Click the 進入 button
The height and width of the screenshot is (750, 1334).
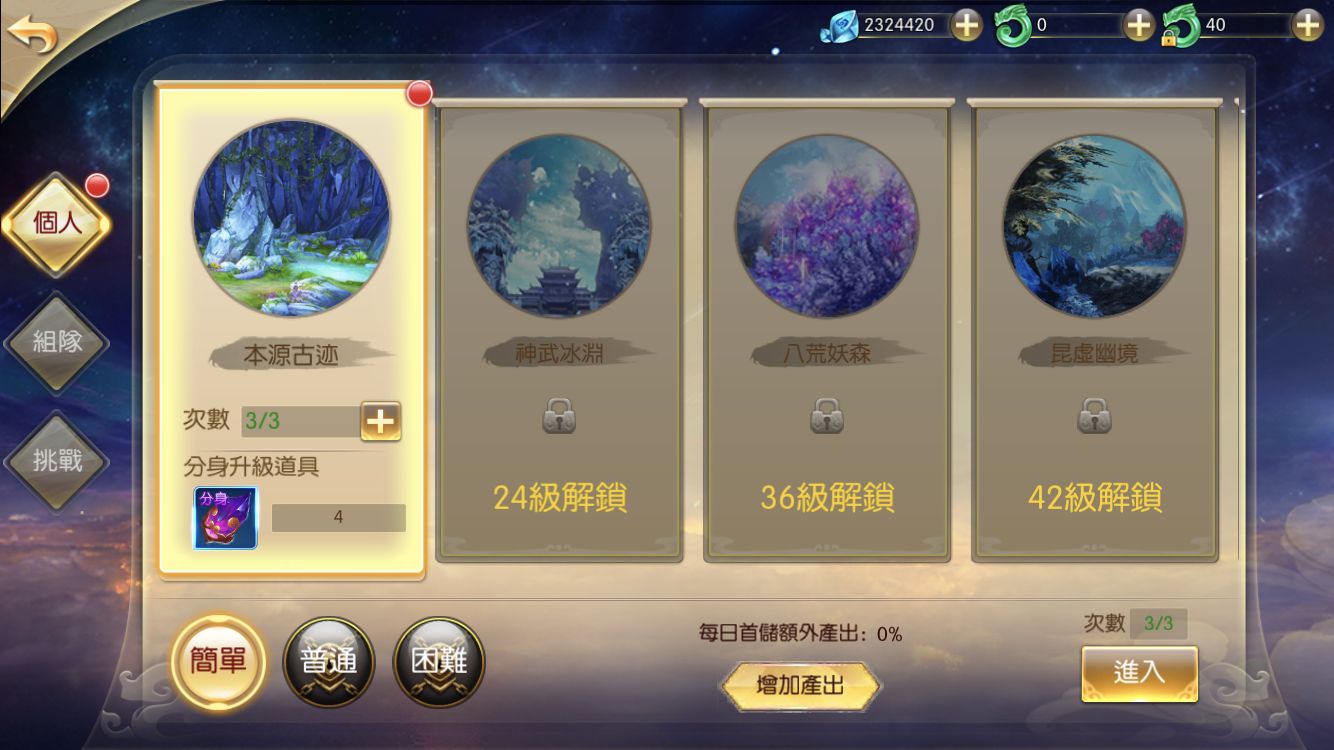point(1139,673)
